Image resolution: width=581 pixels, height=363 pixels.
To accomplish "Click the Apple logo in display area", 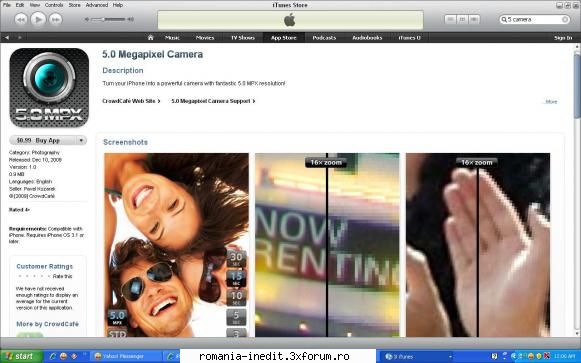I will (x=290, y=20).
